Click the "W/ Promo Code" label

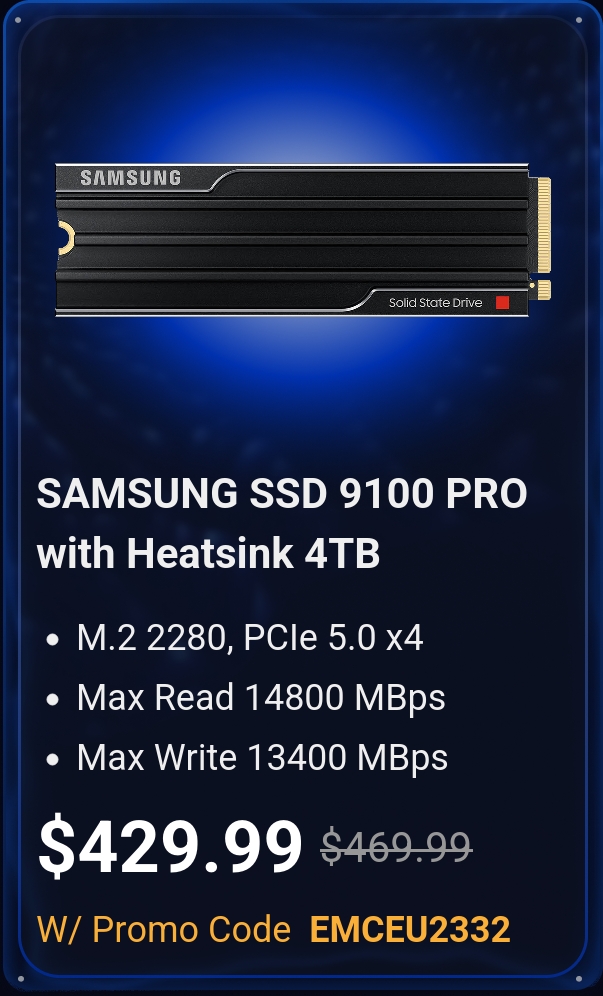click(x=164, y=930)
